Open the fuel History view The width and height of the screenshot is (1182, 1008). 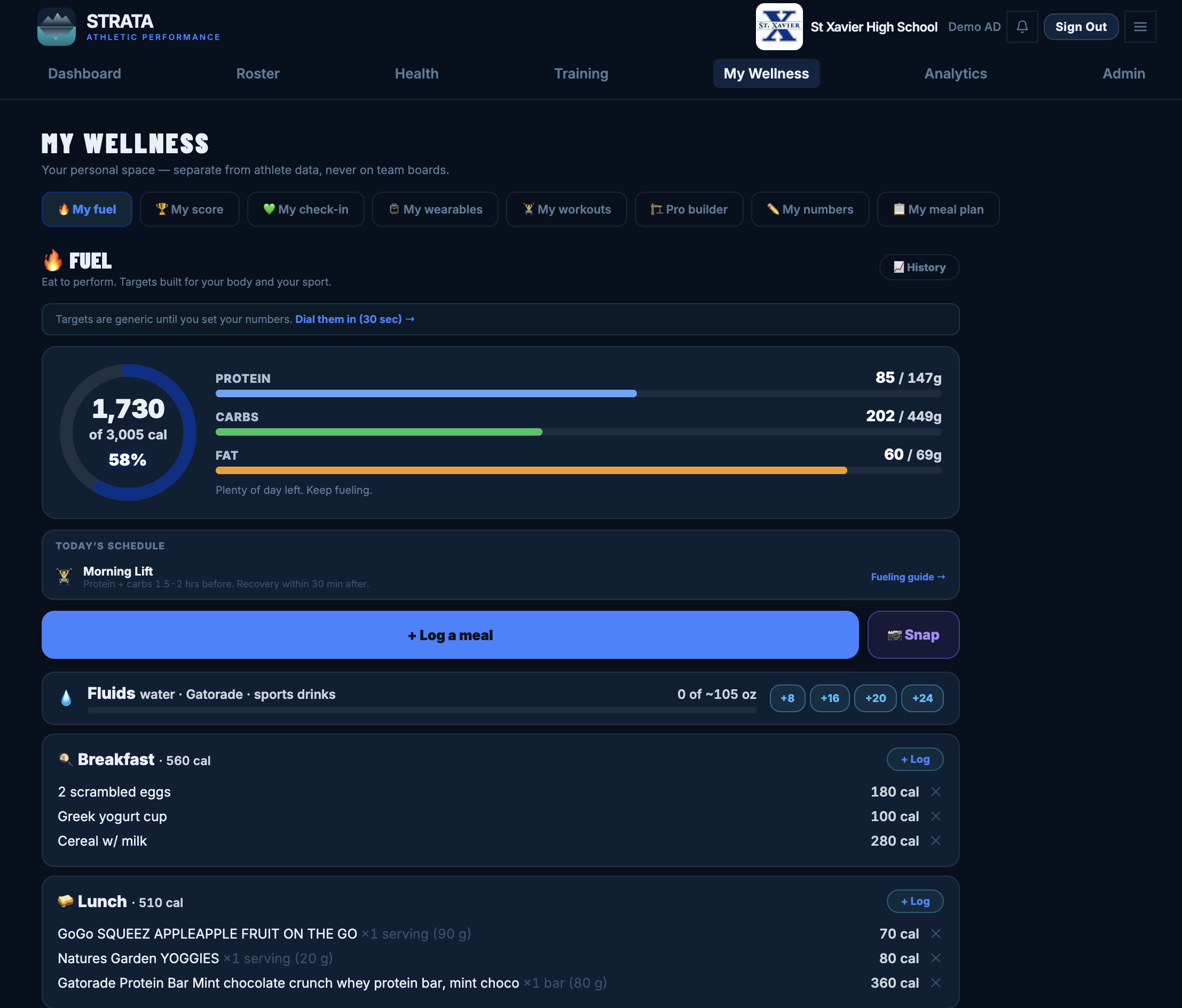tap(919, 267)
